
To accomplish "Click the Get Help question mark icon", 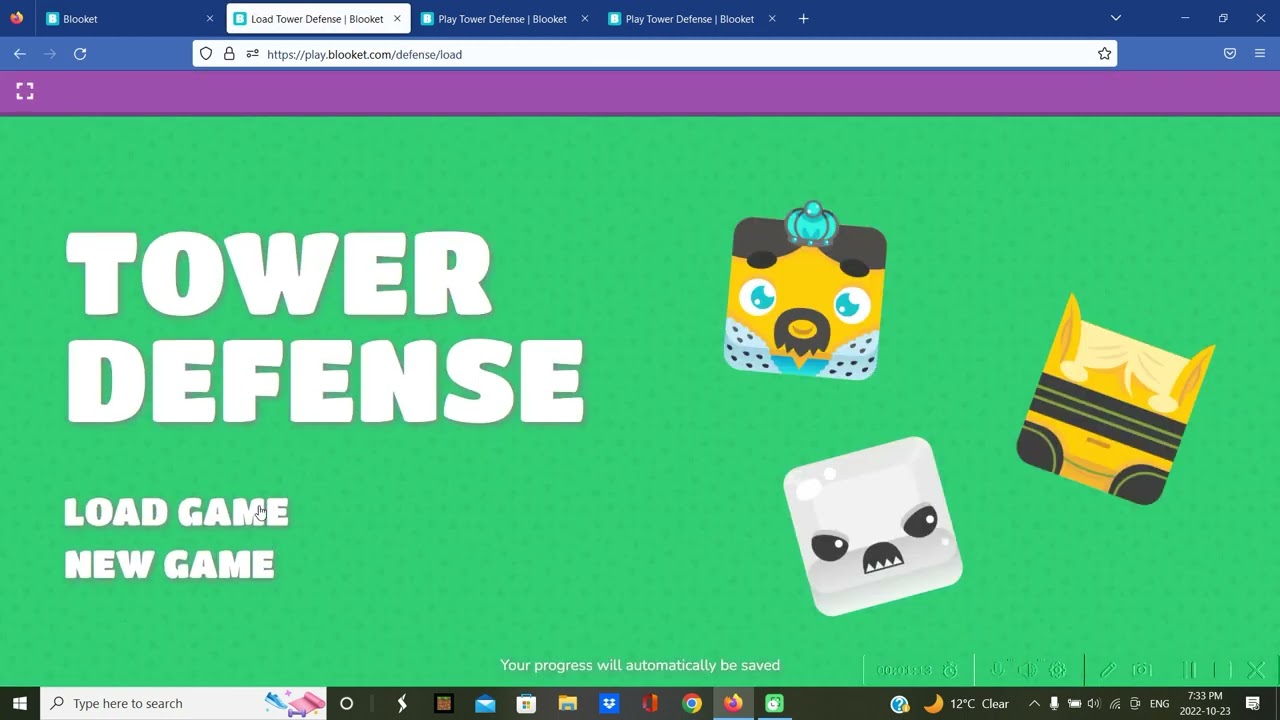I will (899, 704).
